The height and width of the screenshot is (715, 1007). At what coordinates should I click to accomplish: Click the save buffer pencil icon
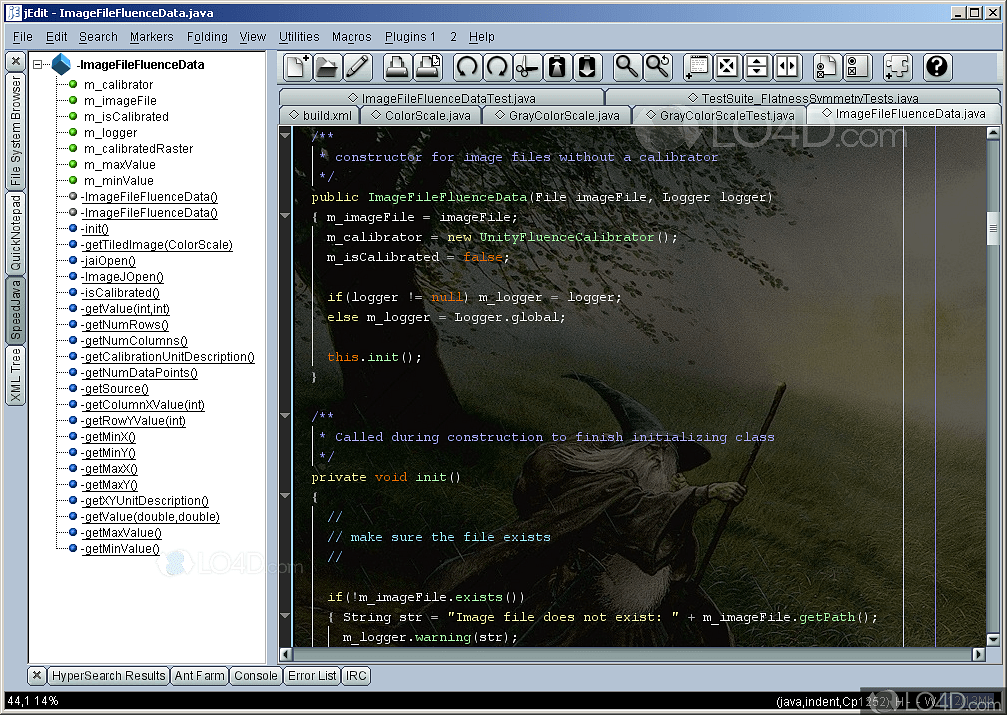pyautogui.click(x=357, y=67)
